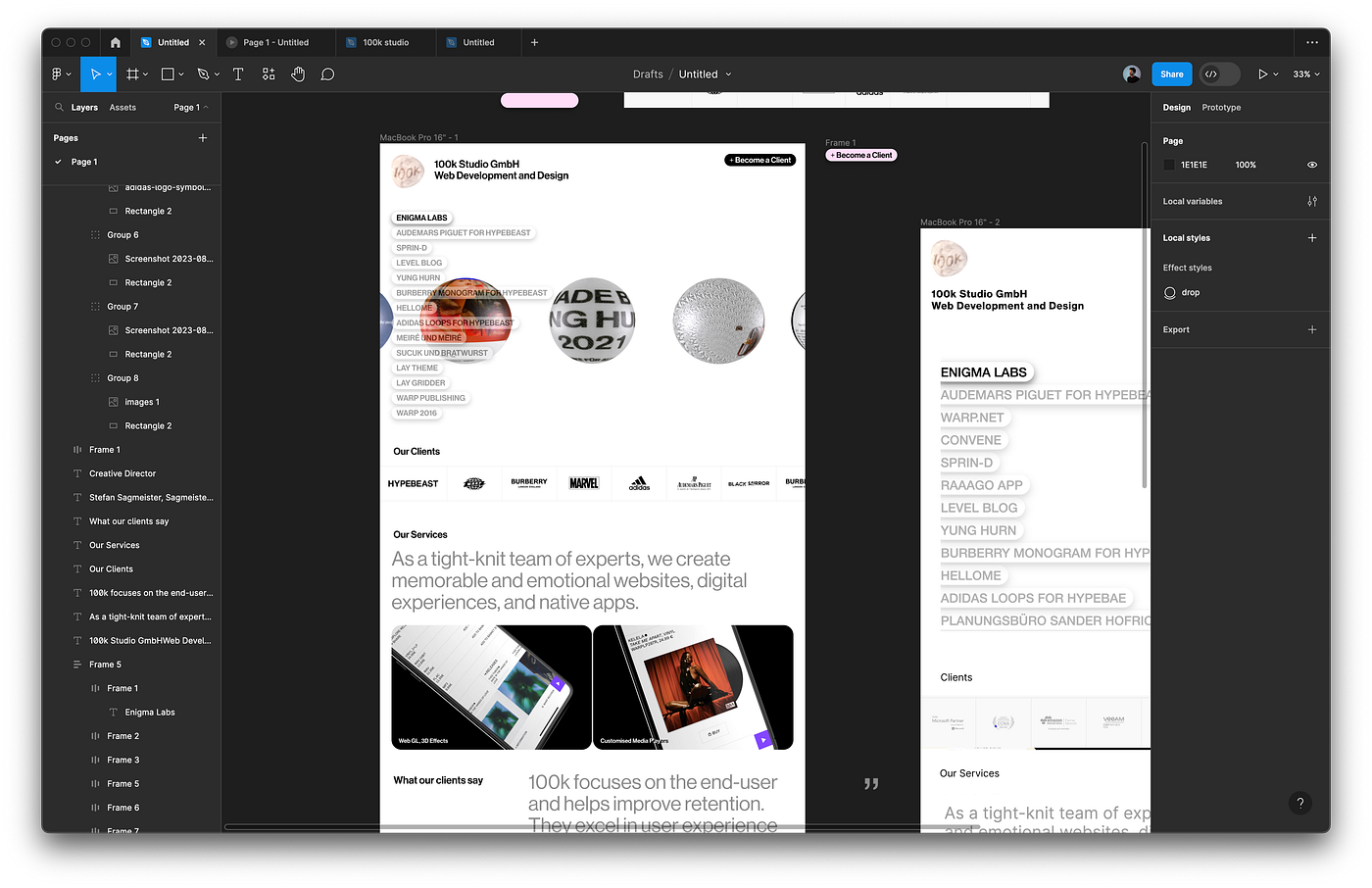Open Pen tool options dropdown
Screen dimensions: 1372x888
[217, 74]
